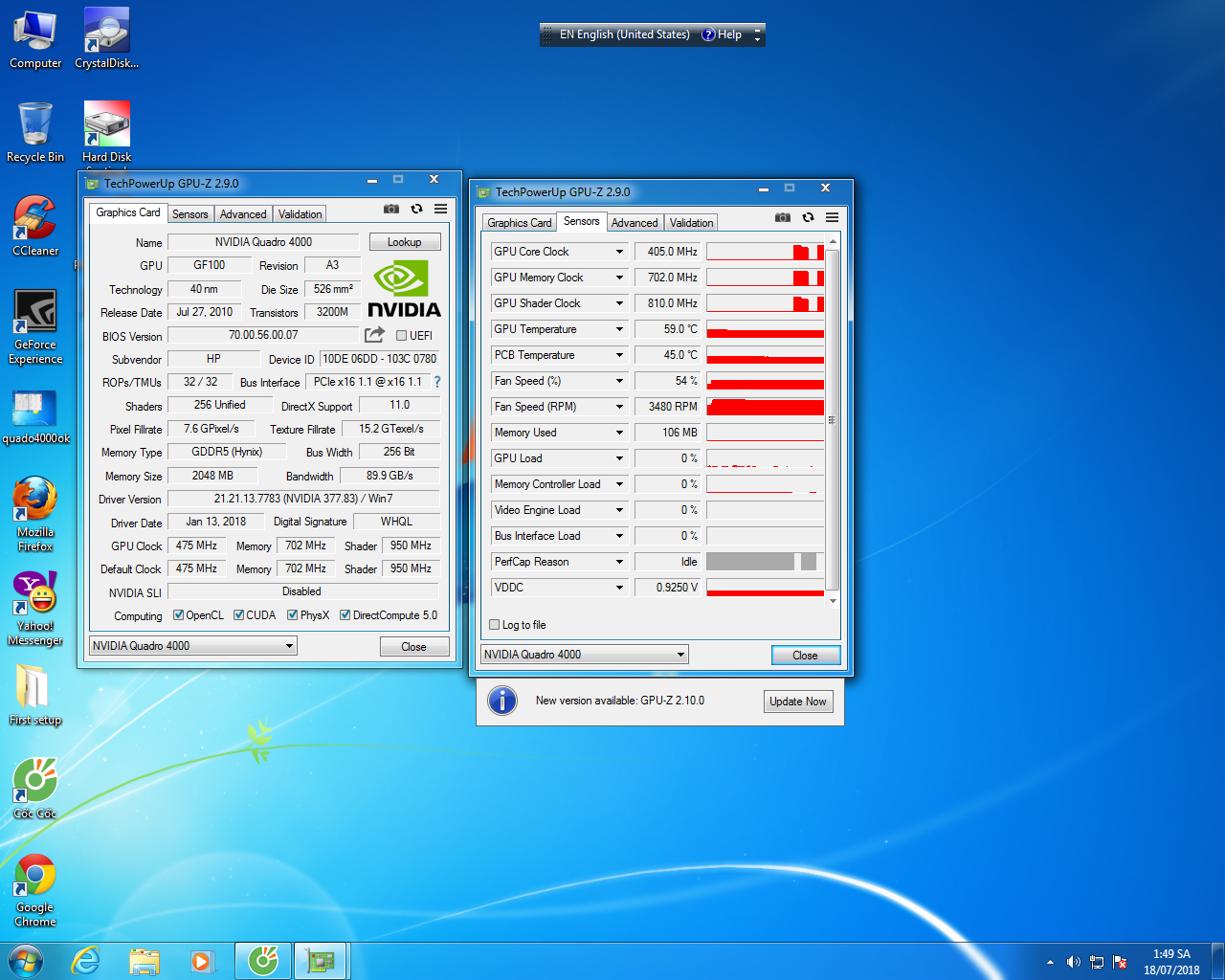Viewport: 1225px width, 980px height.
Task: Open the Advanced tab in the Sensors window
Action: pos(635,223)
